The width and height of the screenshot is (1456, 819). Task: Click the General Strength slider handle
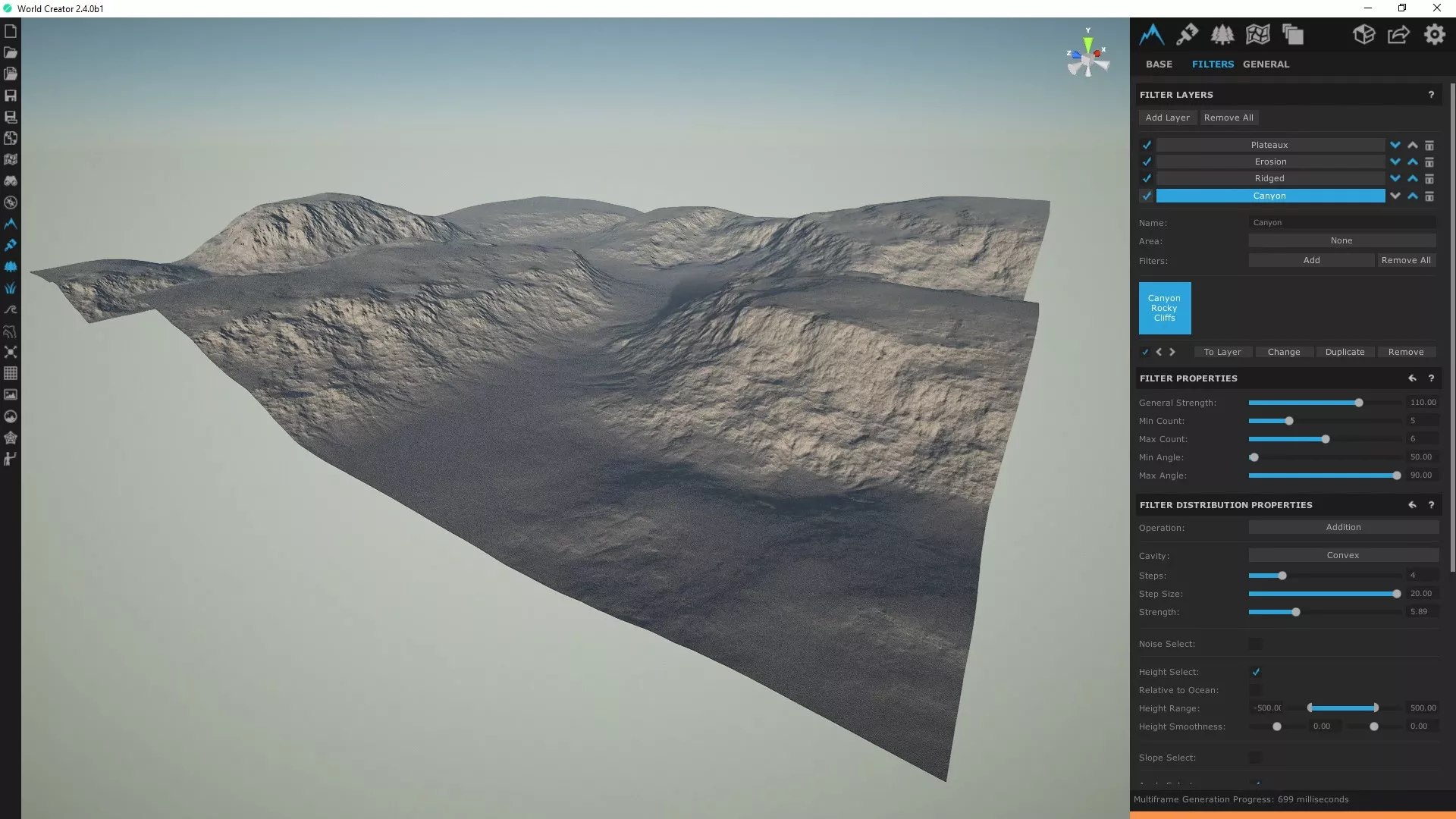point(1359,403)
